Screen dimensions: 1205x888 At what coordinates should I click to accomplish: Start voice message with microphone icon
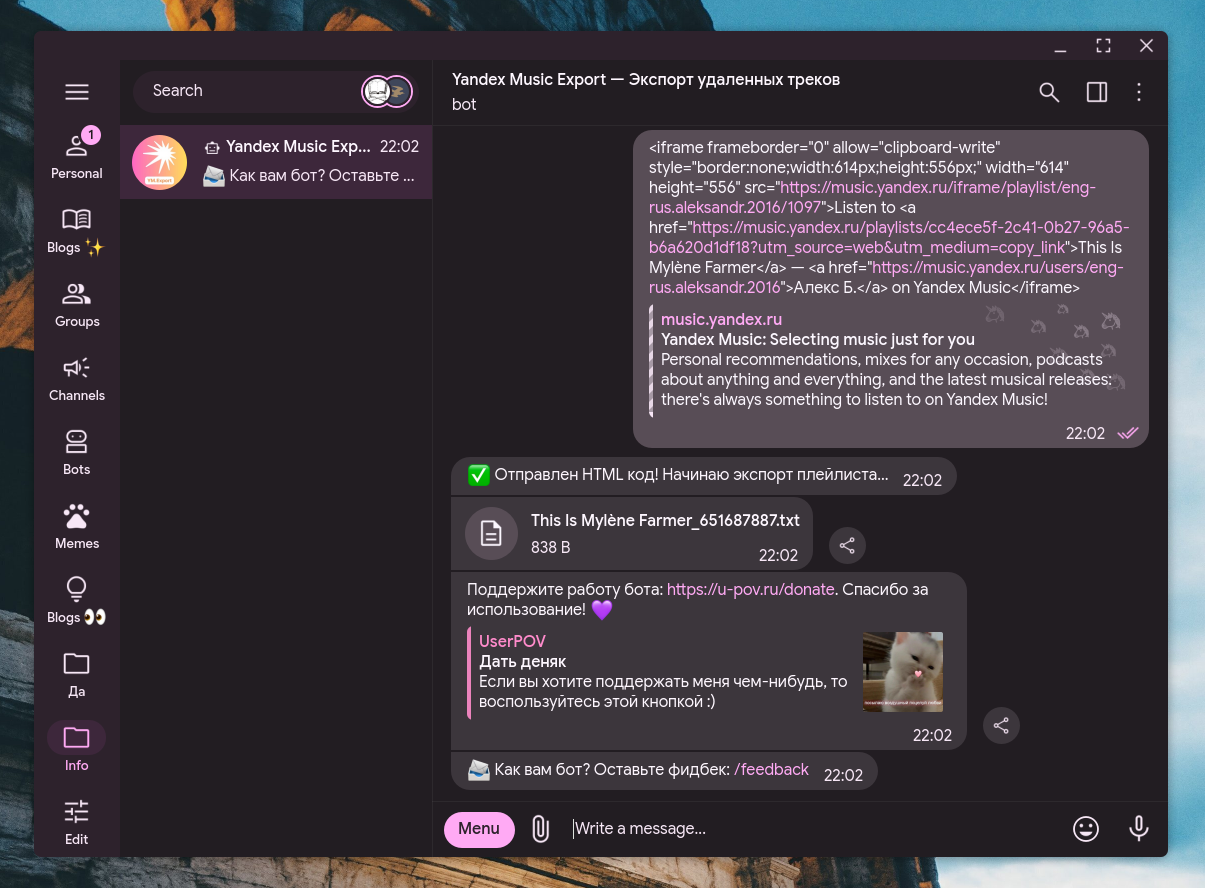tap(1138, 828)
